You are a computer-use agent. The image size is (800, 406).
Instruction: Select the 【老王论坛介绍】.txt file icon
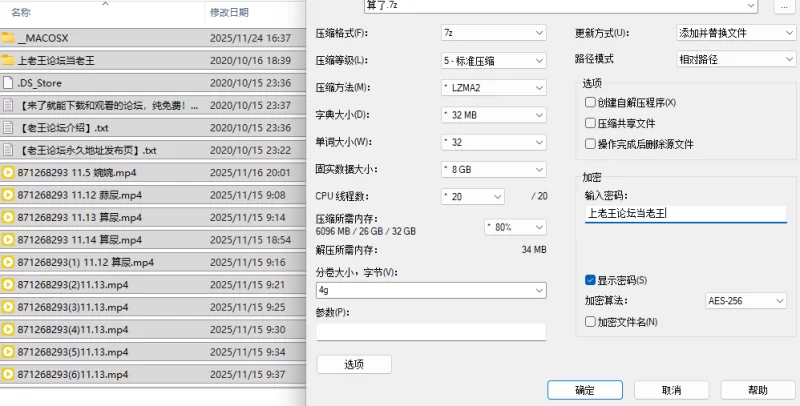tap(8, 128)
